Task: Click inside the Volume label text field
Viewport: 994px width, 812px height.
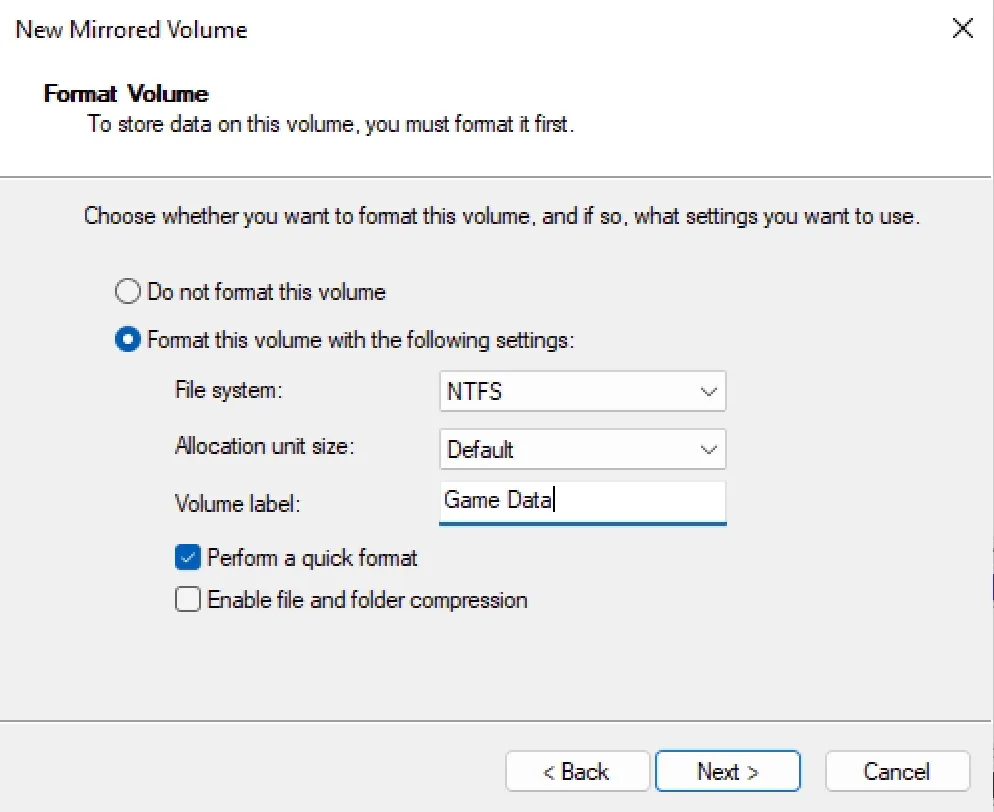Action: [583, 500]
